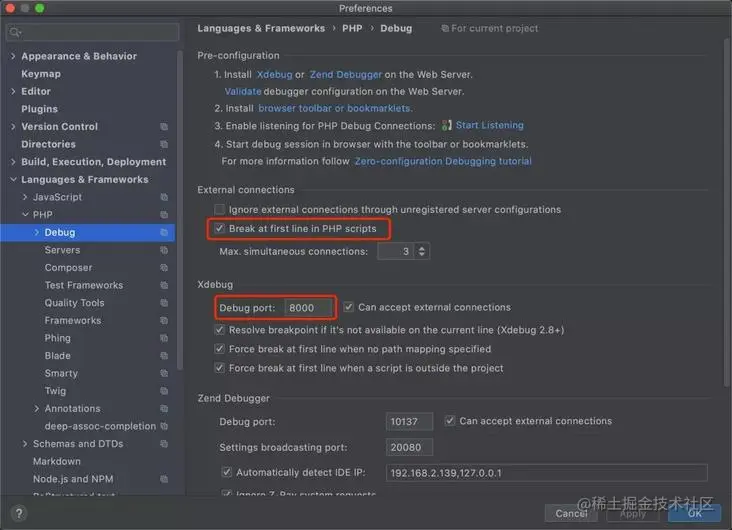Image resolution: width=732 pixels, height=530 pixels.
Task: Click the project-level icon beside Frameworks
Action: coord(164,320)
